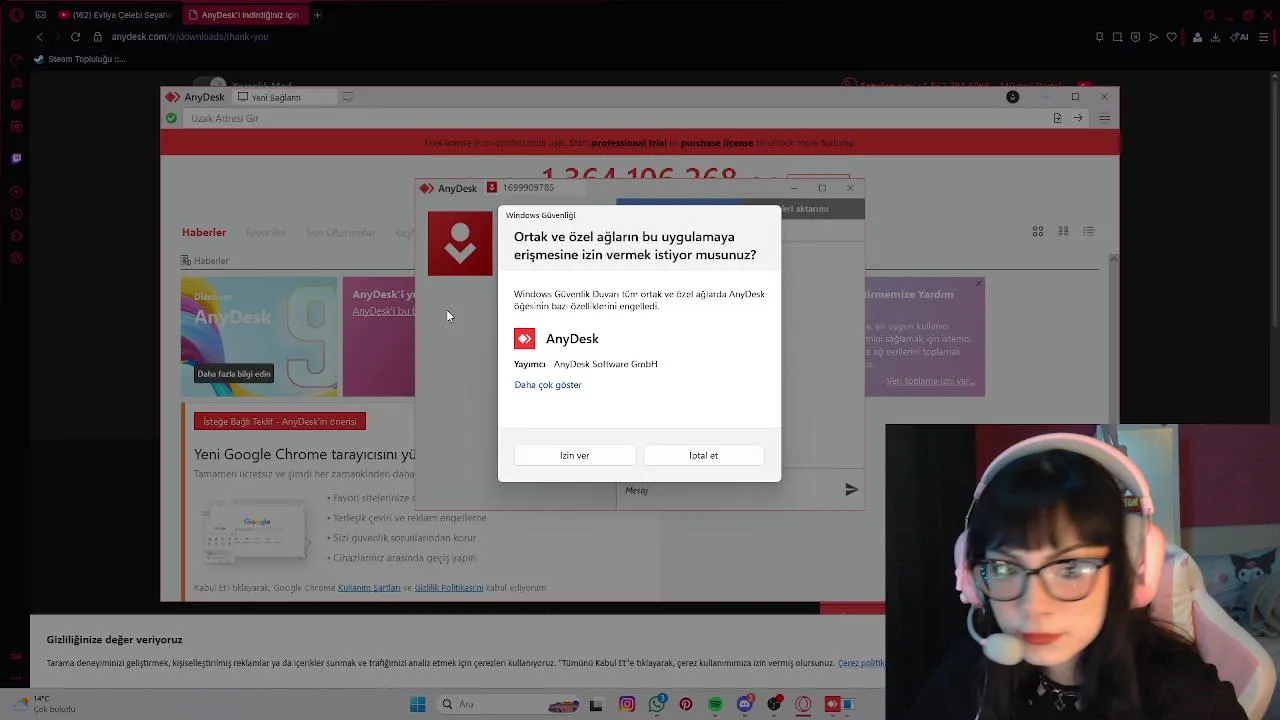Switch to list view icon
Image resolution: width=1280 pixels, height=720 pixels.
click(x=1089, y=231)
